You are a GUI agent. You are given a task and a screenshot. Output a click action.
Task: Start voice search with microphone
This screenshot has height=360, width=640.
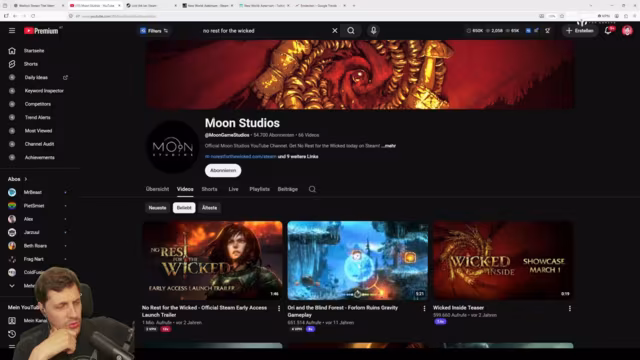(x=373, y=31)
